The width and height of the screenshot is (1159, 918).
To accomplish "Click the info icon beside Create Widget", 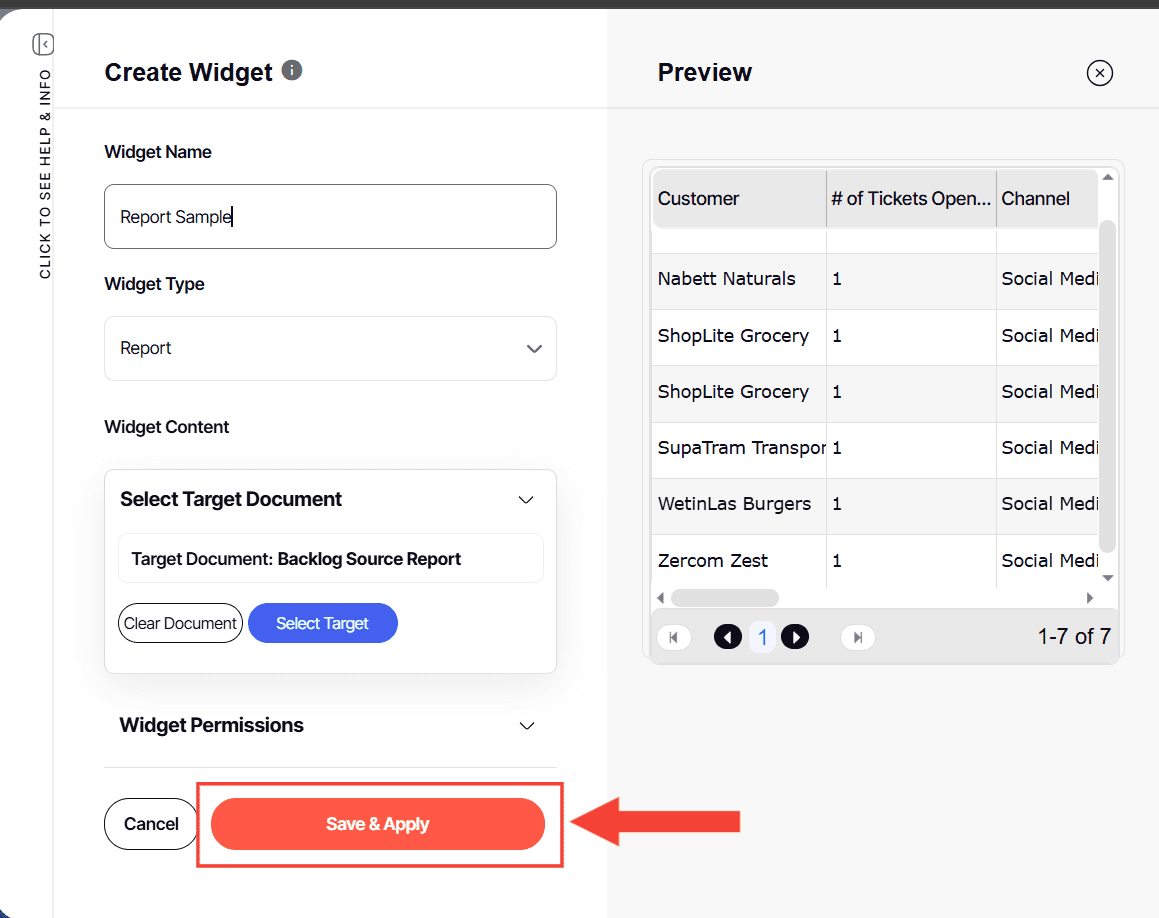I will click(x=292, y=70).
